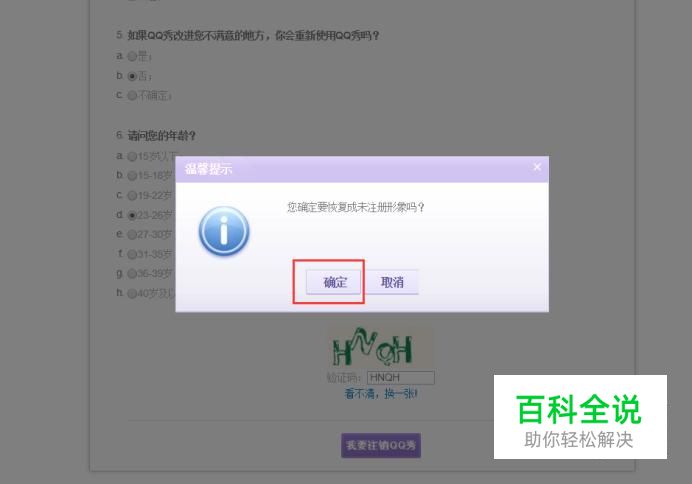Viewport: 692px width, 484px height.
Task: Click the 我要注销QQ秀 button
Action: pos(381,445)
